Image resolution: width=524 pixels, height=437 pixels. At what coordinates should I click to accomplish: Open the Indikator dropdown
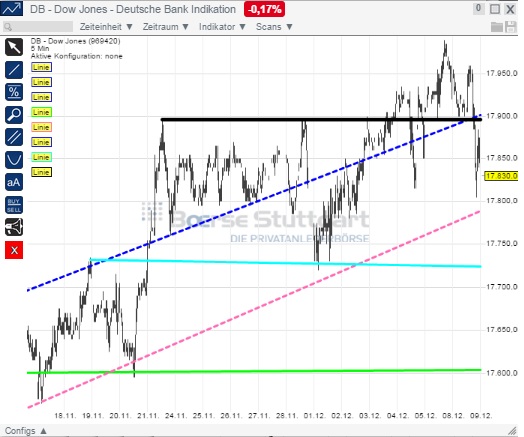click(222, 27)
